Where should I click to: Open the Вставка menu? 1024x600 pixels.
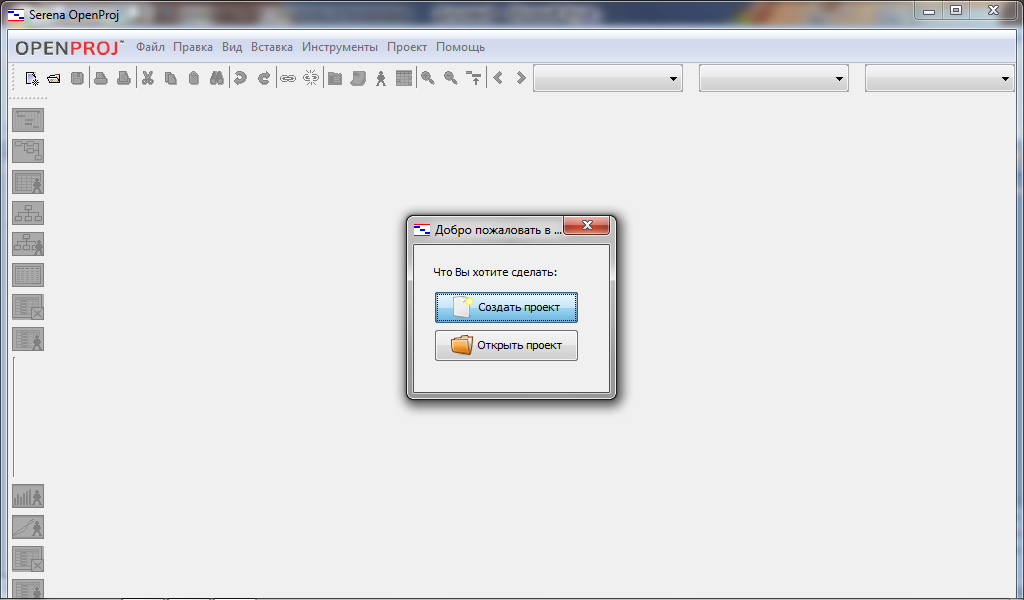point(272,47)
